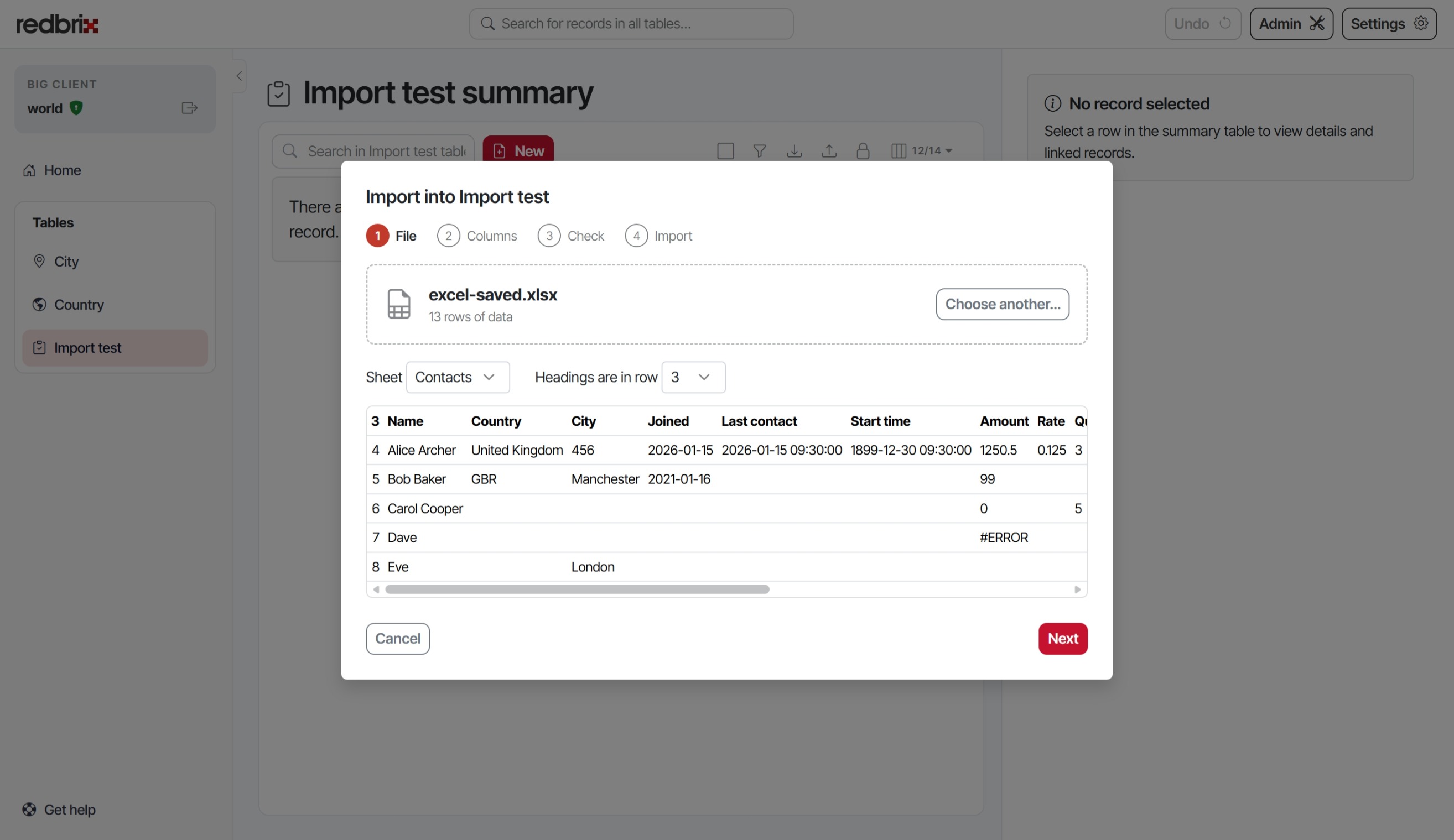Open the Import test table
Screen dimensions: 1454x840
[115, 348]
